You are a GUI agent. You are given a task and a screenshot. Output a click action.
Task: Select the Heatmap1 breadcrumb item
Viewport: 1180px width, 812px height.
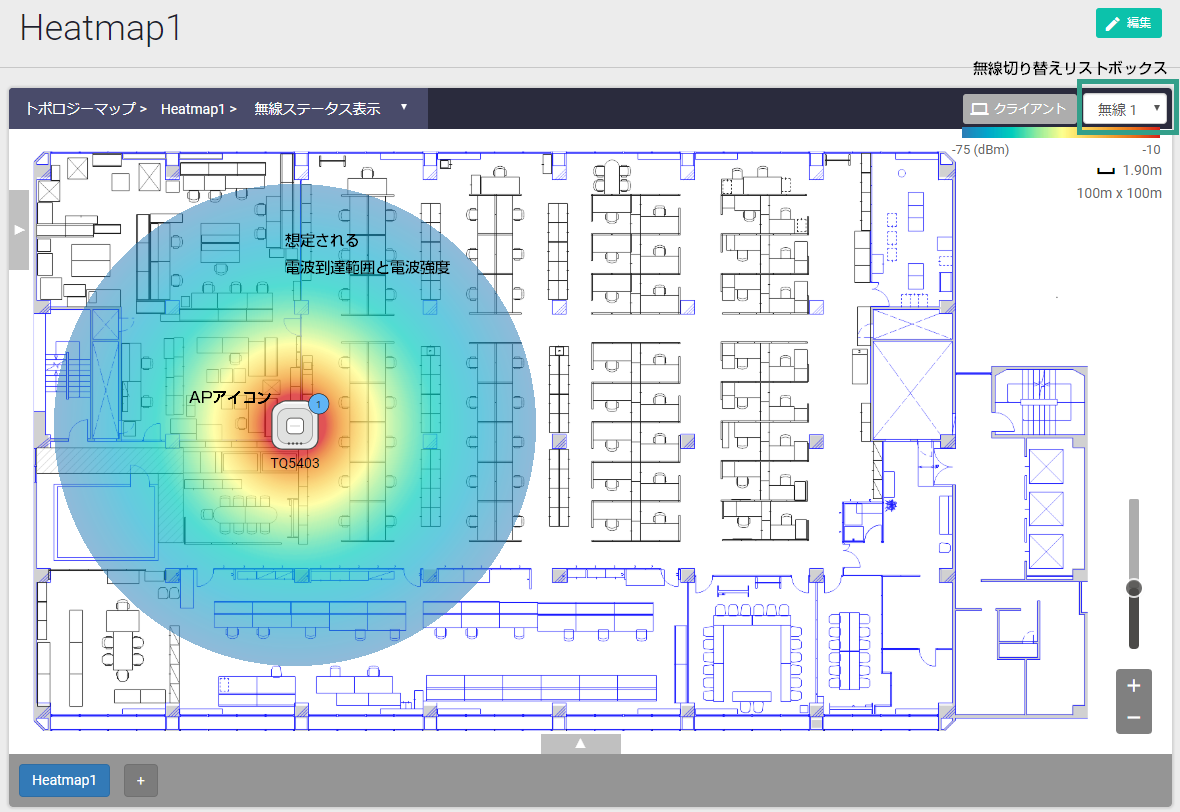tap(192, 109)
